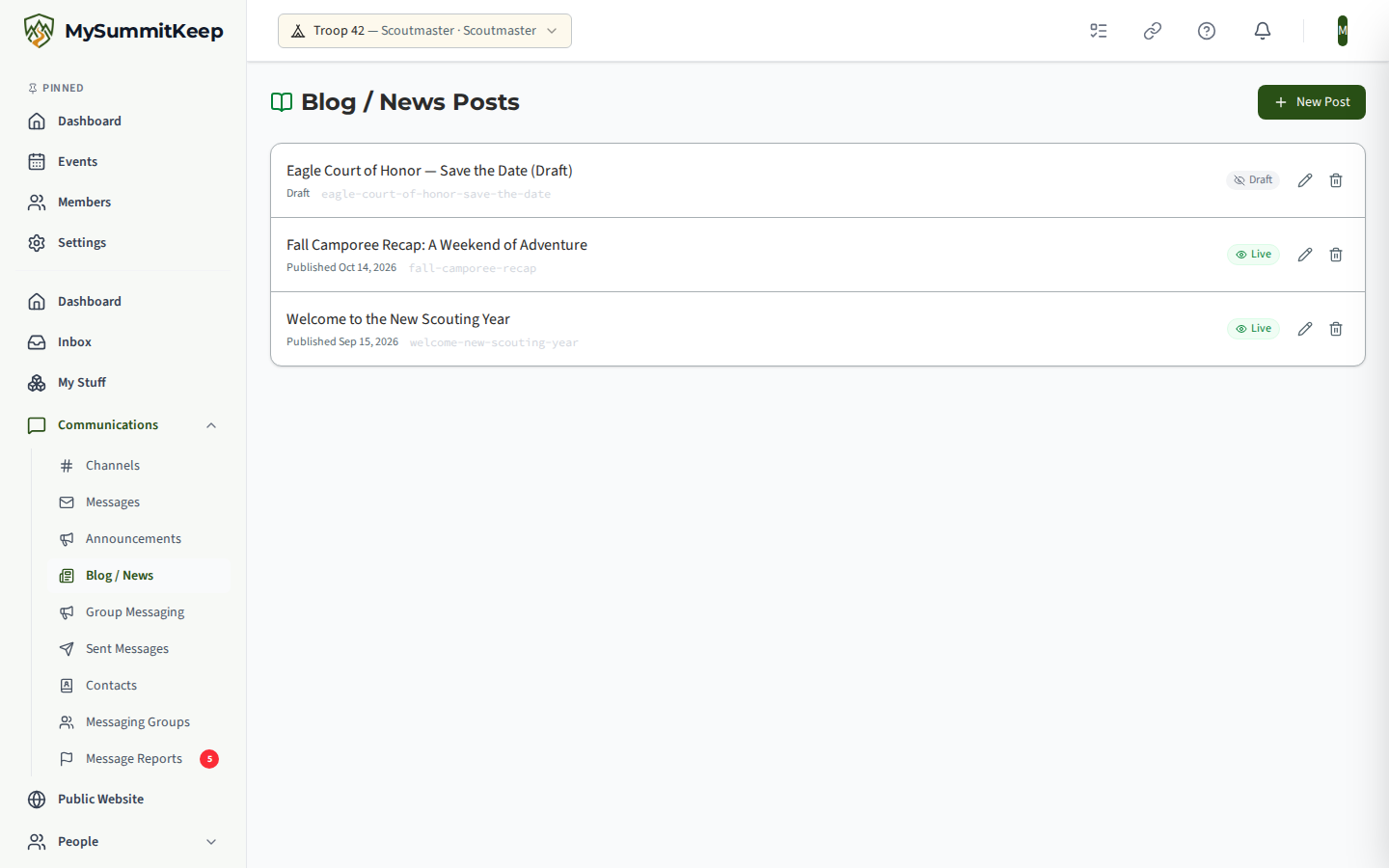
Task: Select Blog / News in sidebar
Action: (139, 576)
